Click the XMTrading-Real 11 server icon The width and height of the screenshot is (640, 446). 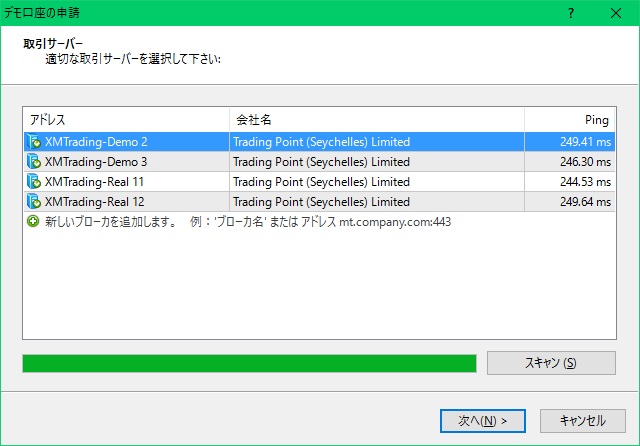point(33,182)
